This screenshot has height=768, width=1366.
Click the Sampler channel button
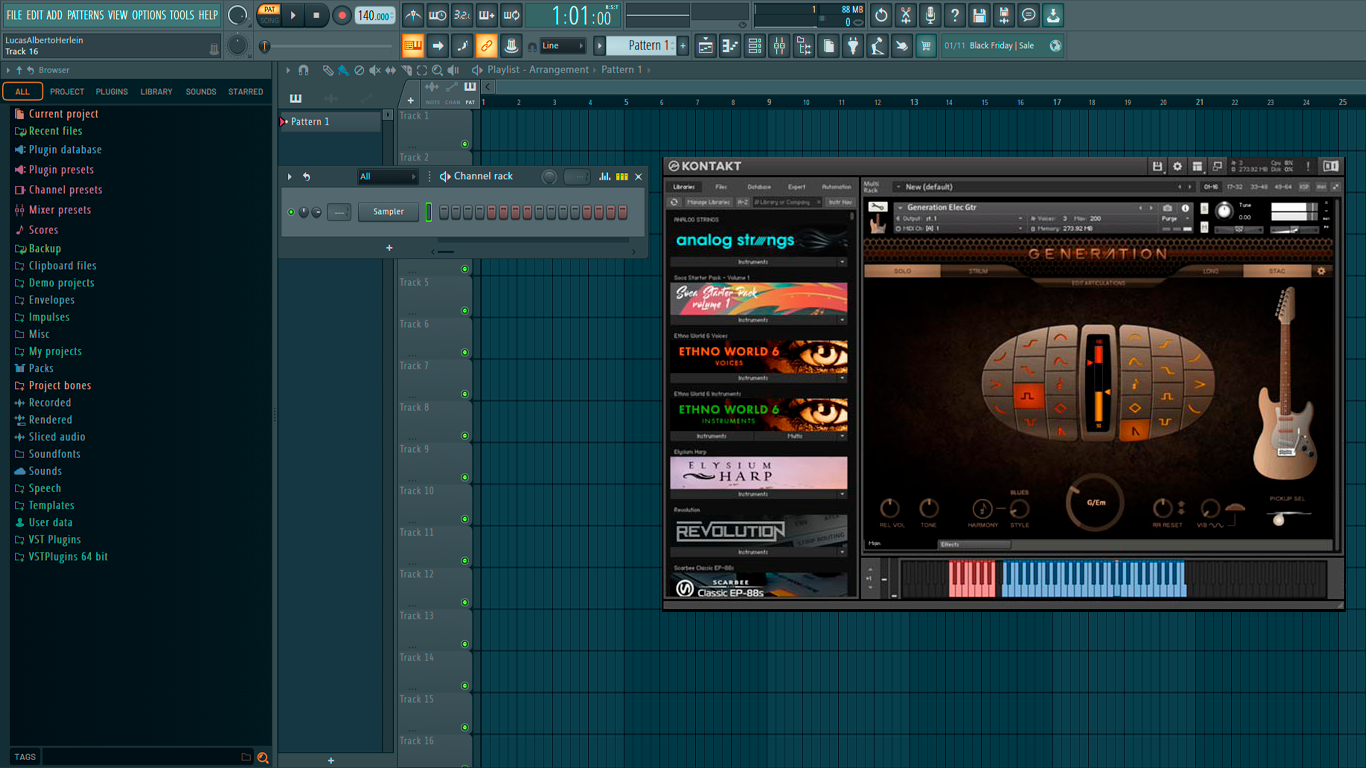[x=389, y=212]
